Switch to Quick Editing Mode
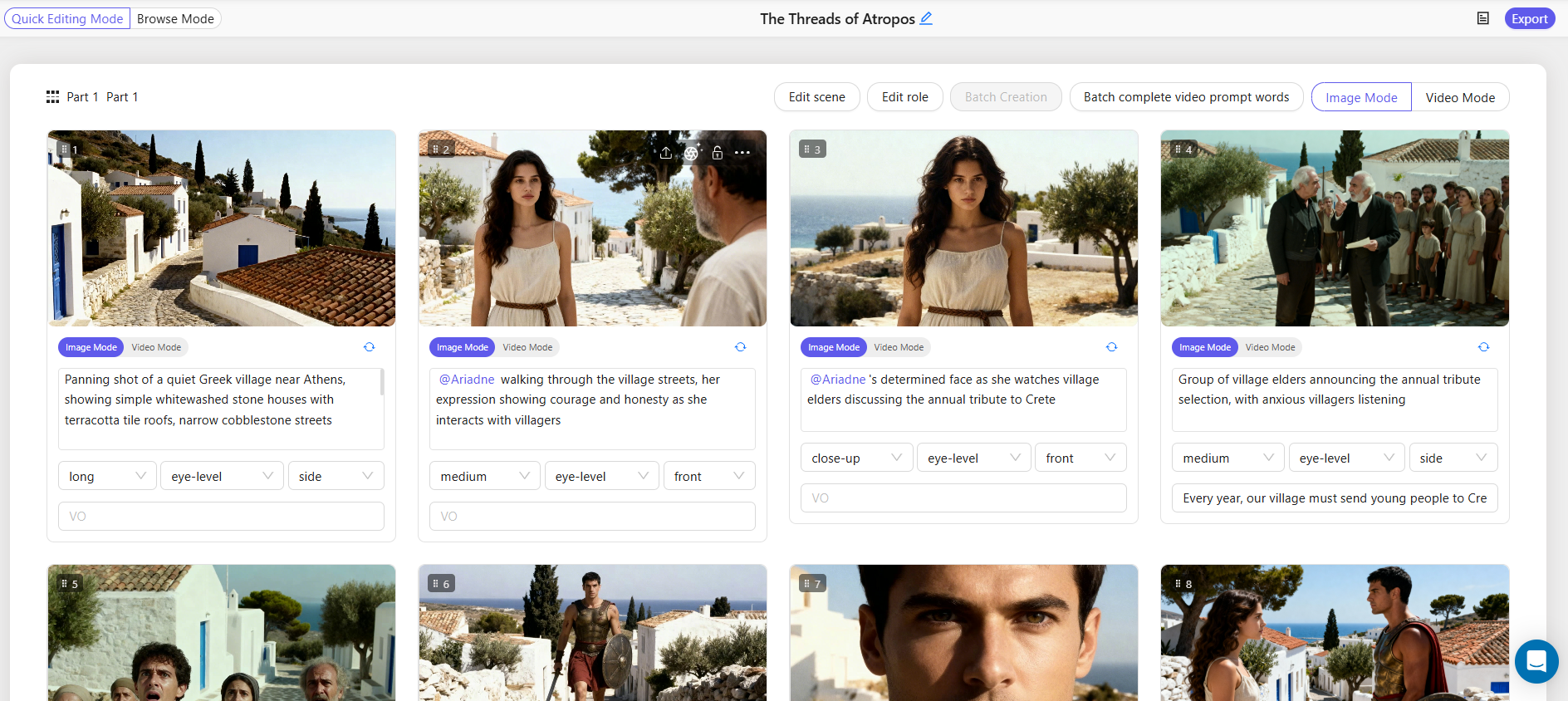 click(x=67, y=18)
